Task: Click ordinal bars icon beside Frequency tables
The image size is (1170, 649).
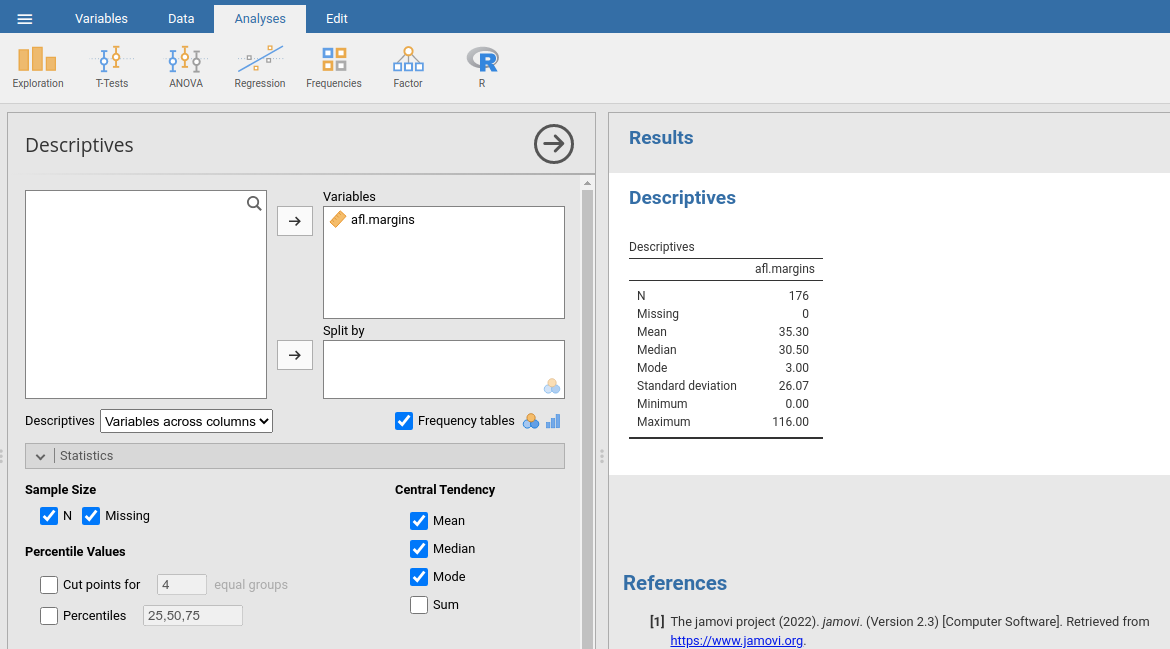Action: (x=553, y=421)
